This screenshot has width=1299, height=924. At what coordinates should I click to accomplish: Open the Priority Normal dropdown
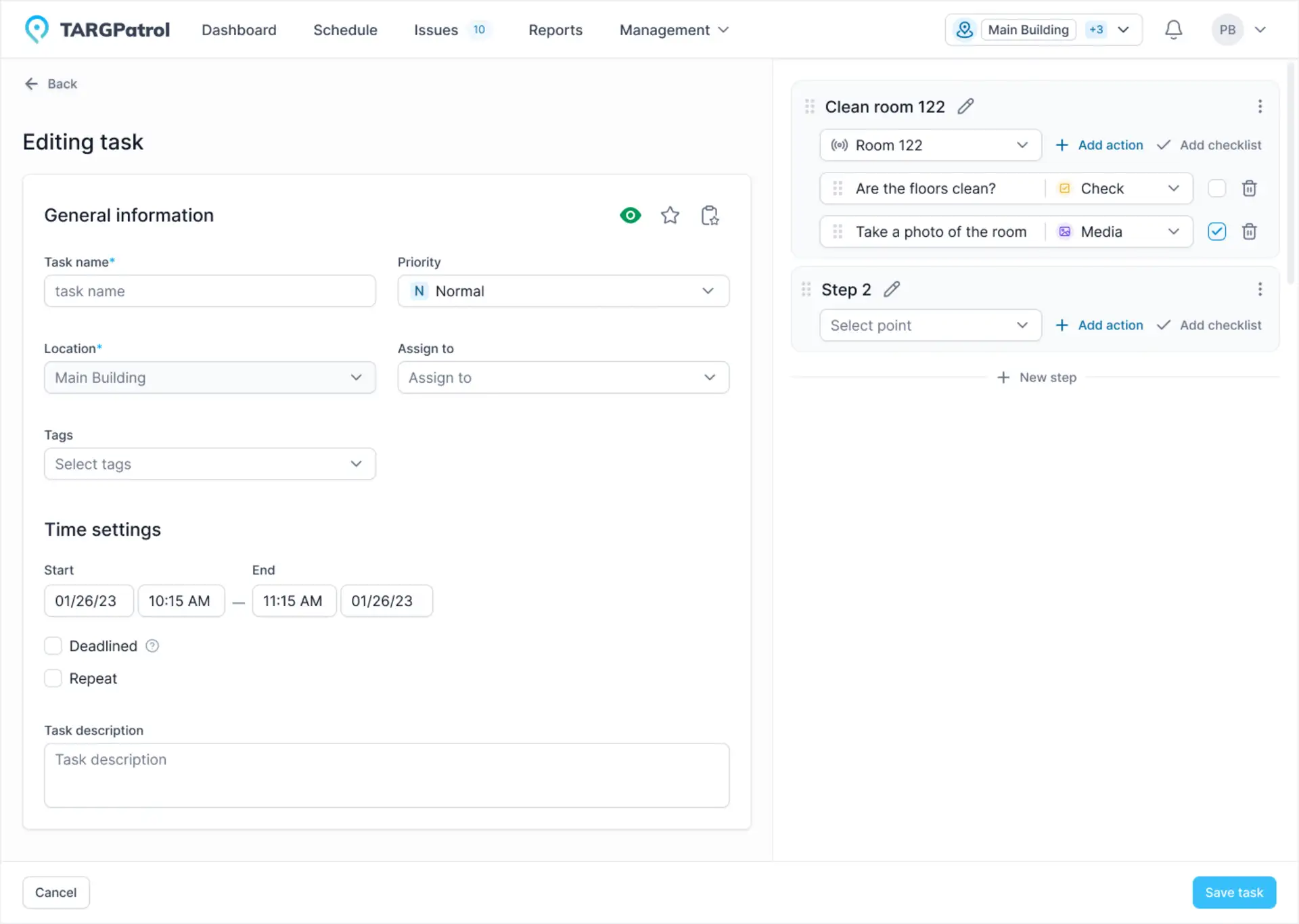563,291
